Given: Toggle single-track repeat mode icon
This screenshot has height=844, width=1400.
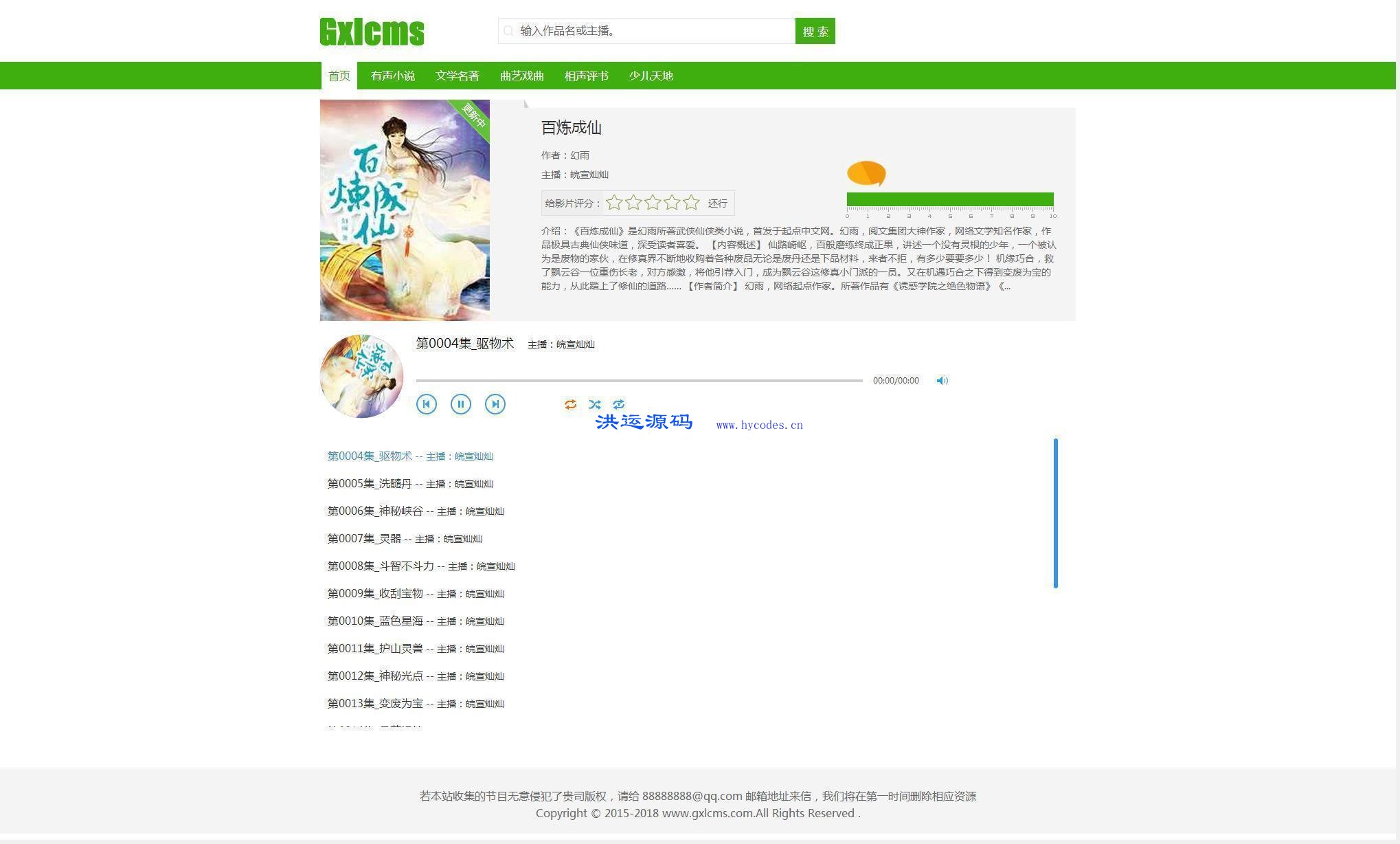Looking at the screenshot, I should click(x=619, y=404).
